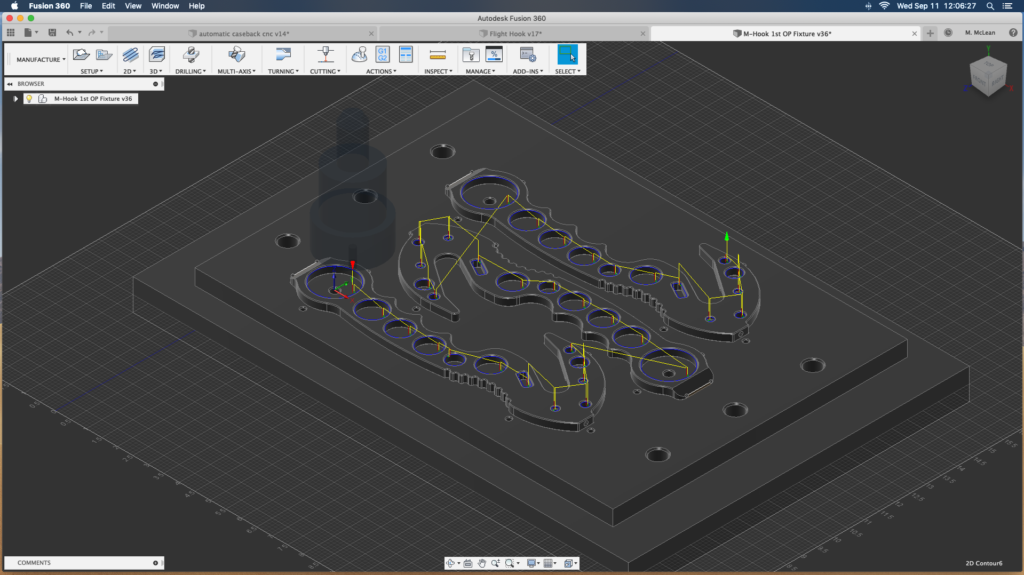Open the Window menu in the menu bar
Viewport: 1024px width, 575px height.
click(x=165, y=6)
